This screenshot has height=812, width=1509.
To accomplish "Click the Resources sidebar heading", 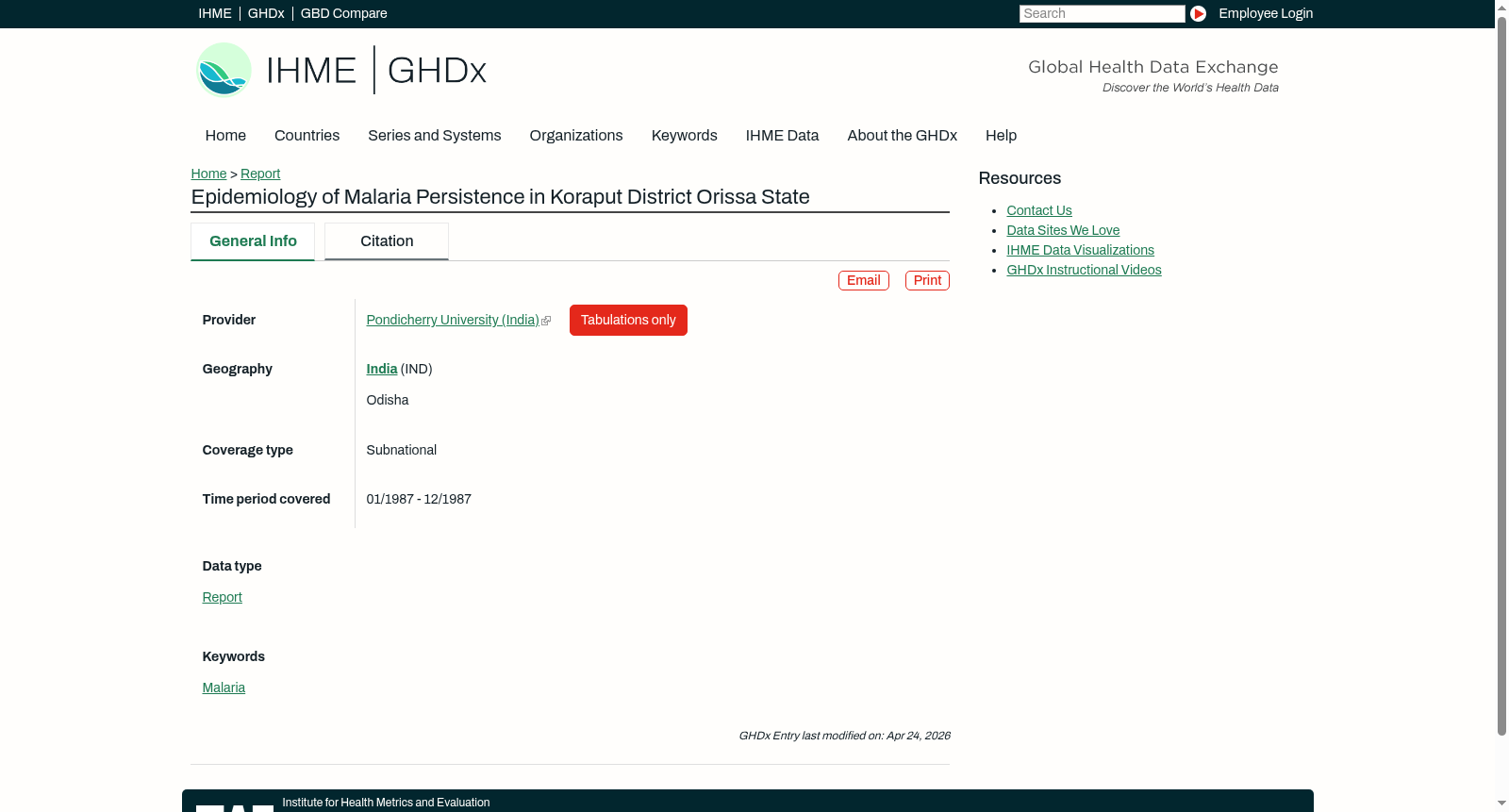I will (x=1020, y=179).
